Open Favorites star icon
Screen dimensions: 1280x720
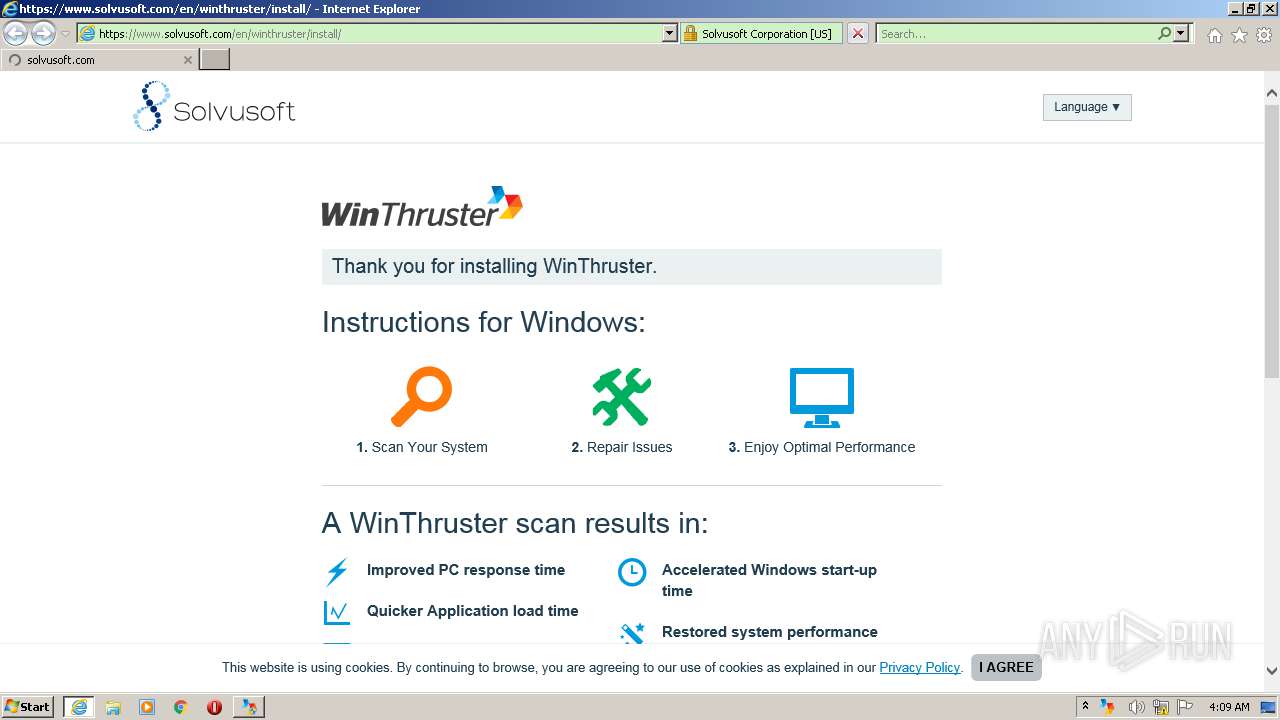pos(1239,35)
